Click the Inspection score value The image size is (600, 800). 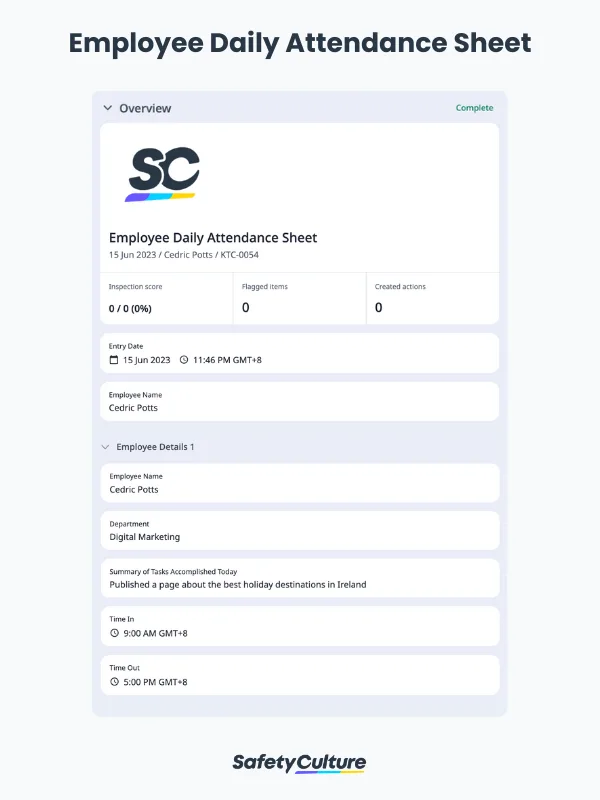131,307
